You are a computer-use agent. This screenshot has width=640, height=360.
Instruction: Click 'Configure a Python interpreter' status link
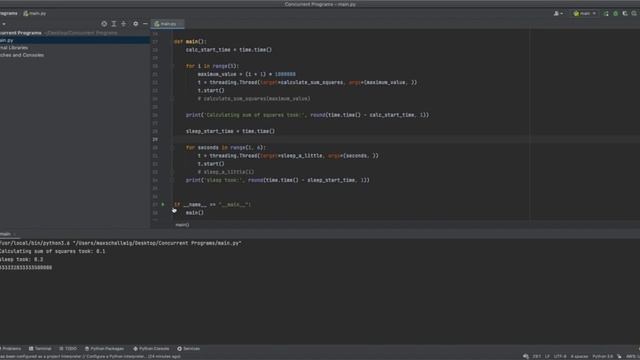[x=116, y=356]
